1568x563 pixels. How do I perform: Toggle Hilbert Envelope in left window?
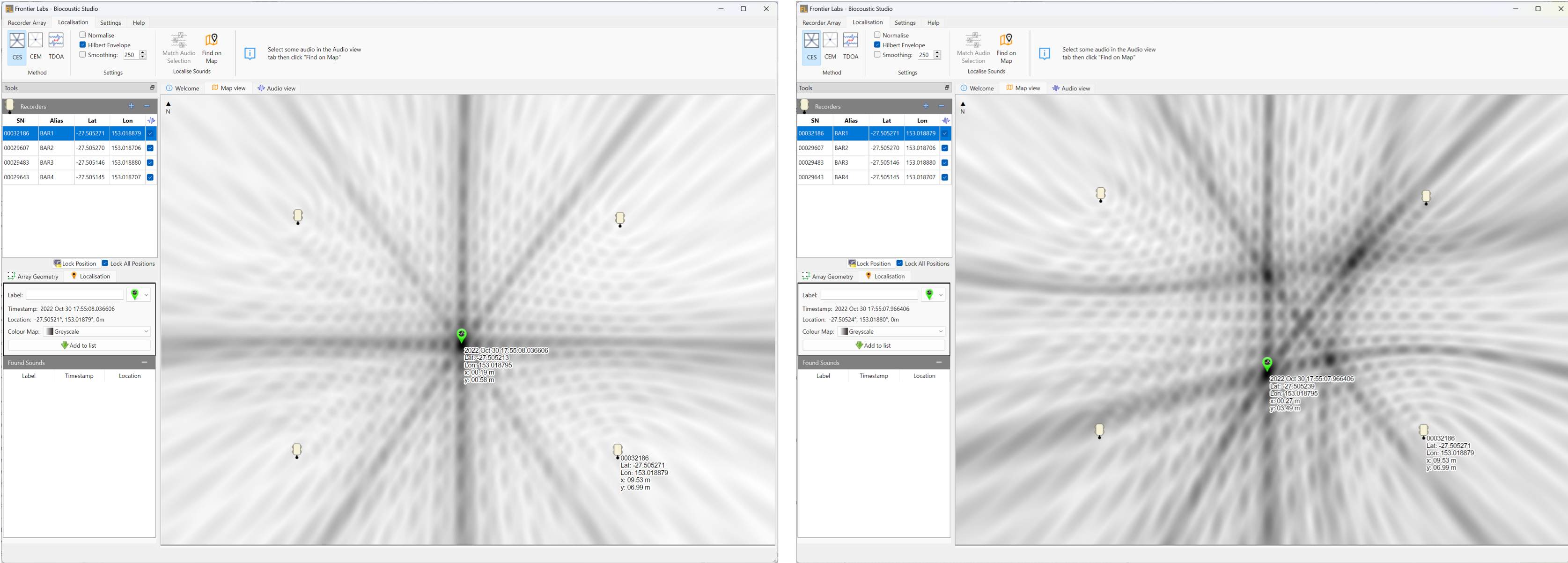(x=83, y=44)
